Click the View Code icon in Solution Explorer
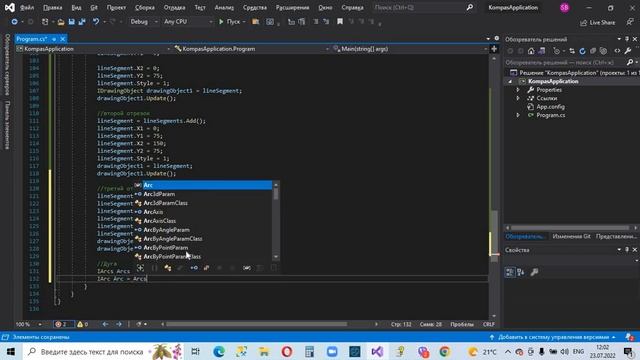This screenshot has width=640, height=360. click(617, 51)
